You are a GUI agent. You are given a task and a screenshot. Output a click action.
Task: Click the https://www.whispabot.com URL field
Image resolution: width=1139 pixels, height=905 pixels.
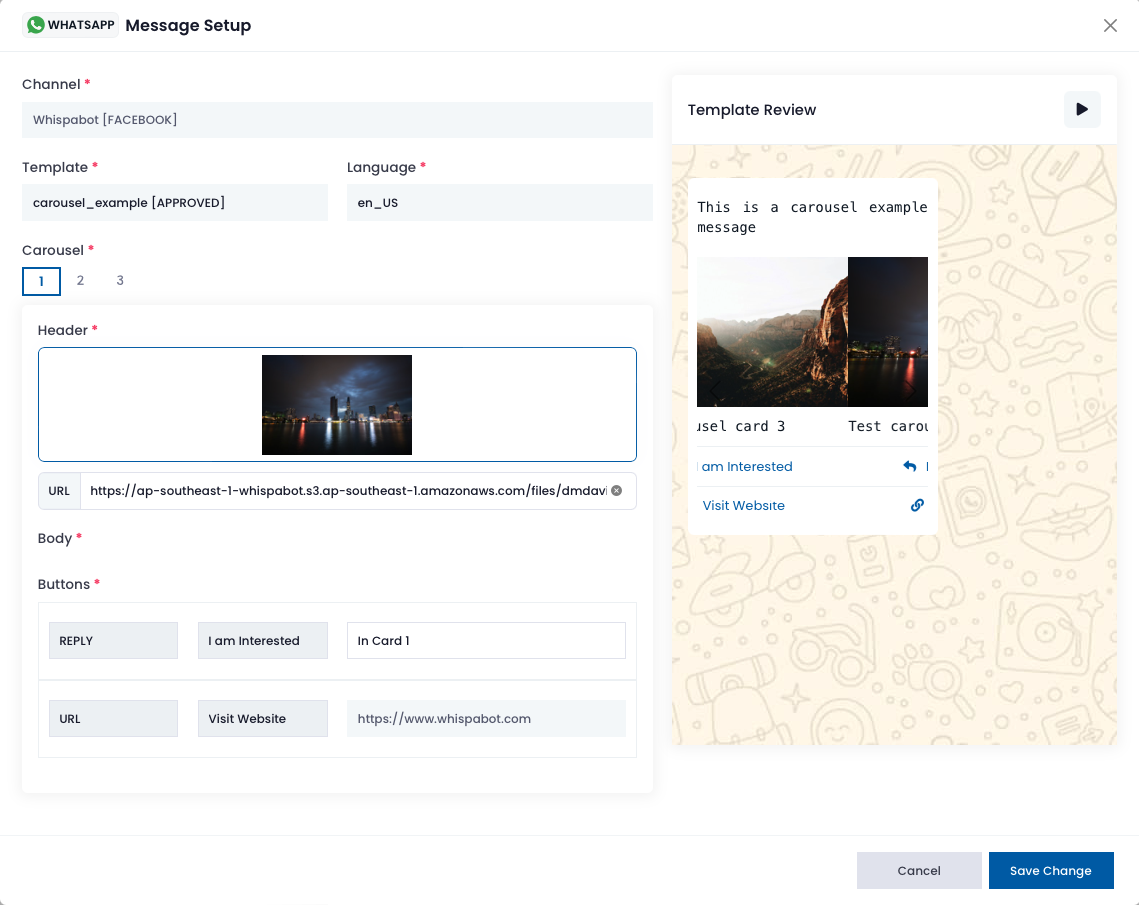coord(486,718)
